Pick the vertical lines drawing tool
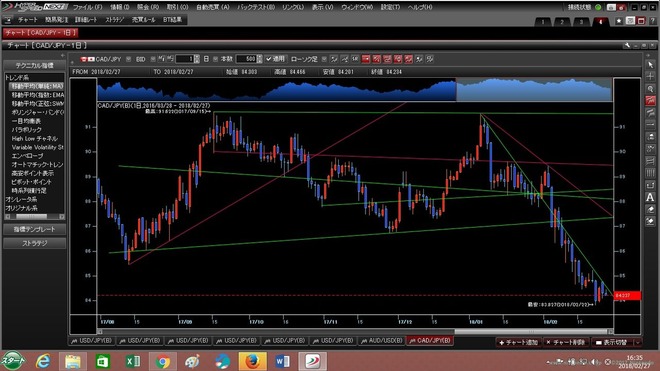 (650, 173)
